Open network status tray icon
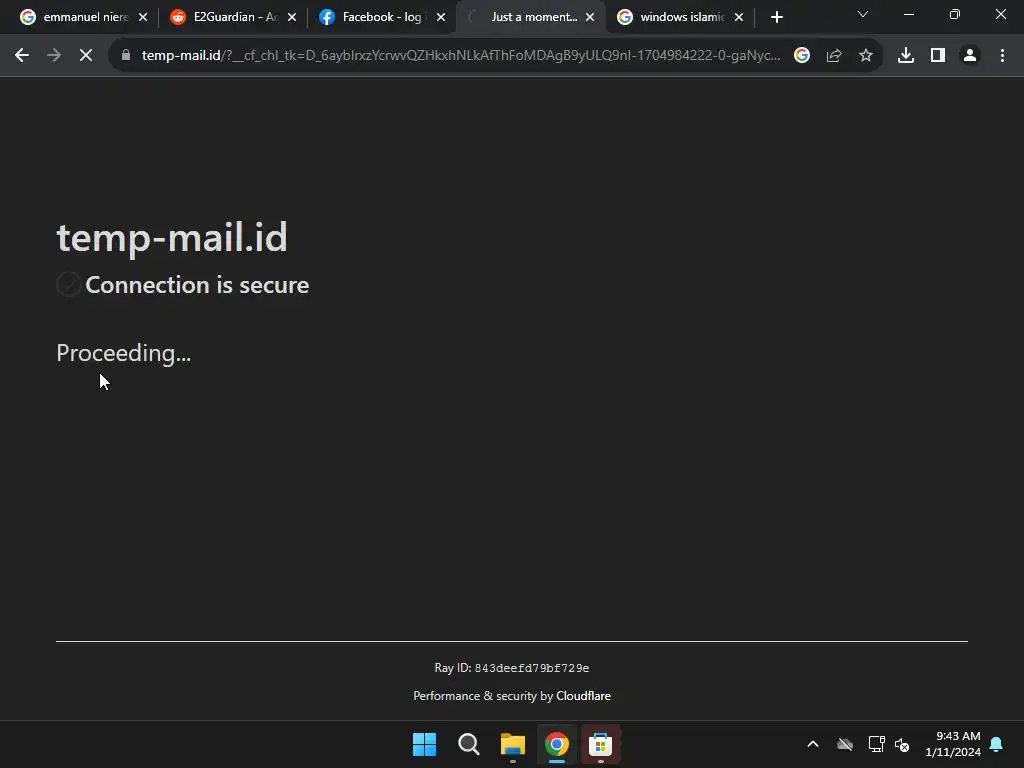The height and width of the screenshot is (768, 1024). pos(876,744)
